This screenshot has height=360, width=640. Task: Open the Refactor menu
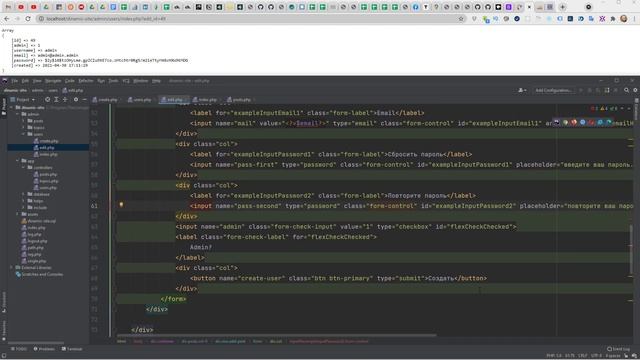[x=86, y=81]
